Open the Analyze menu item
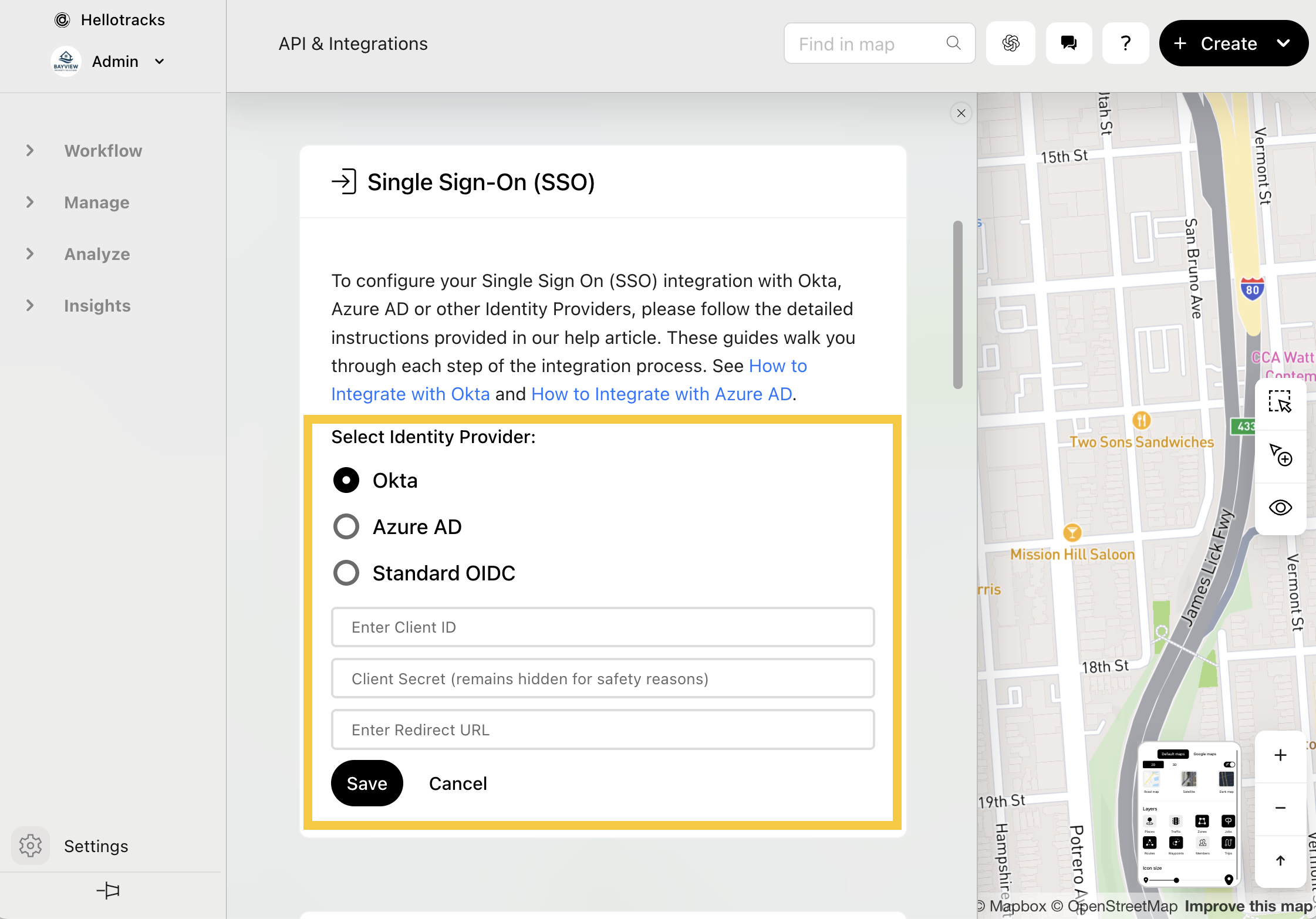Image resolution: width=1316 pixels, height=919 pixels. pyautogui.click(x=97, y=254)
